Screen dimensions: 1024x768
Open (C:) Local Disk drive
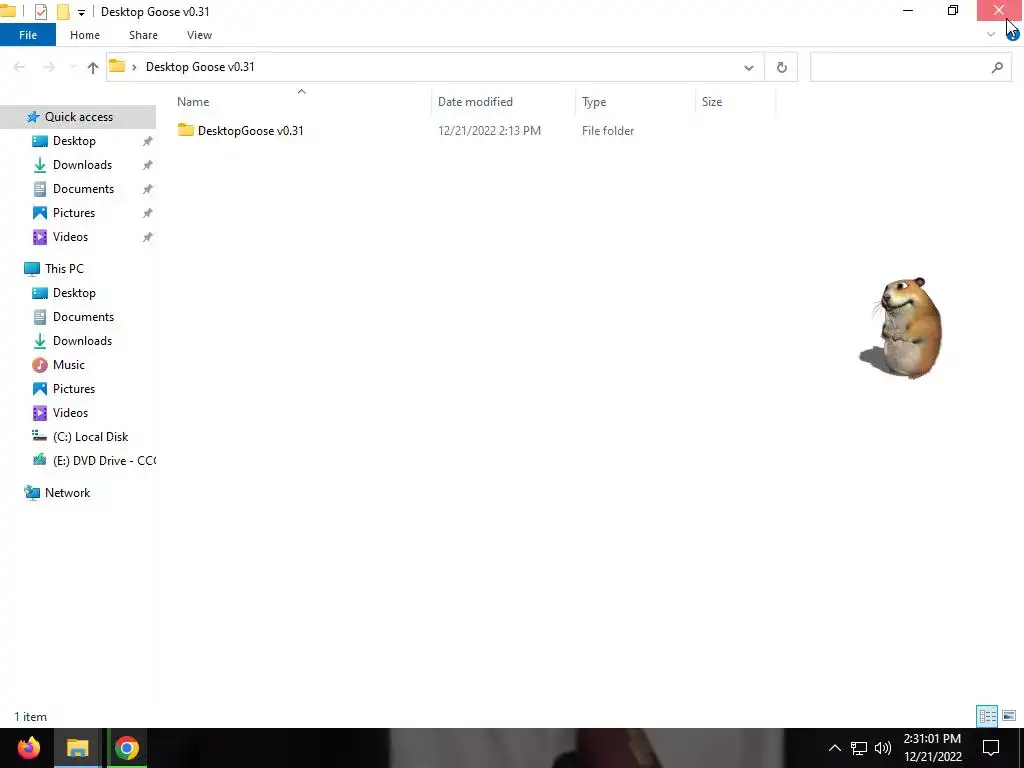point(90,437)
